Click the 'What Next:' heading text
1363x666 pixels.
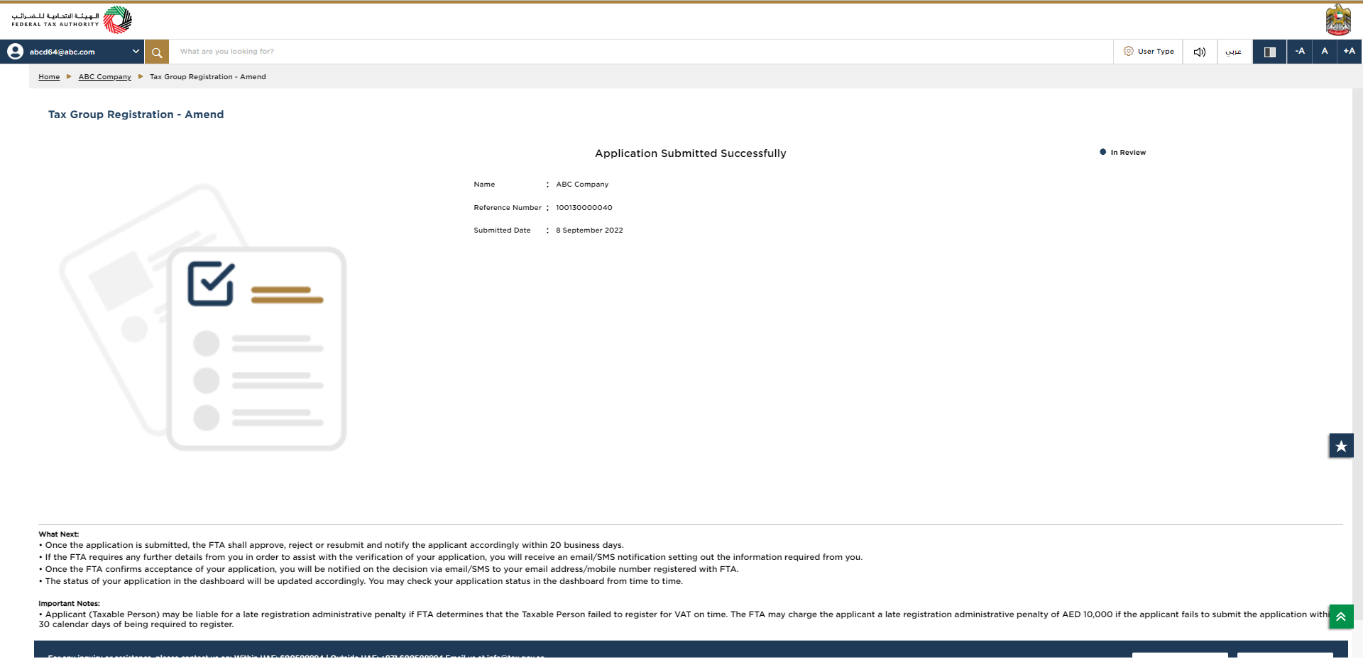[59, 534]
